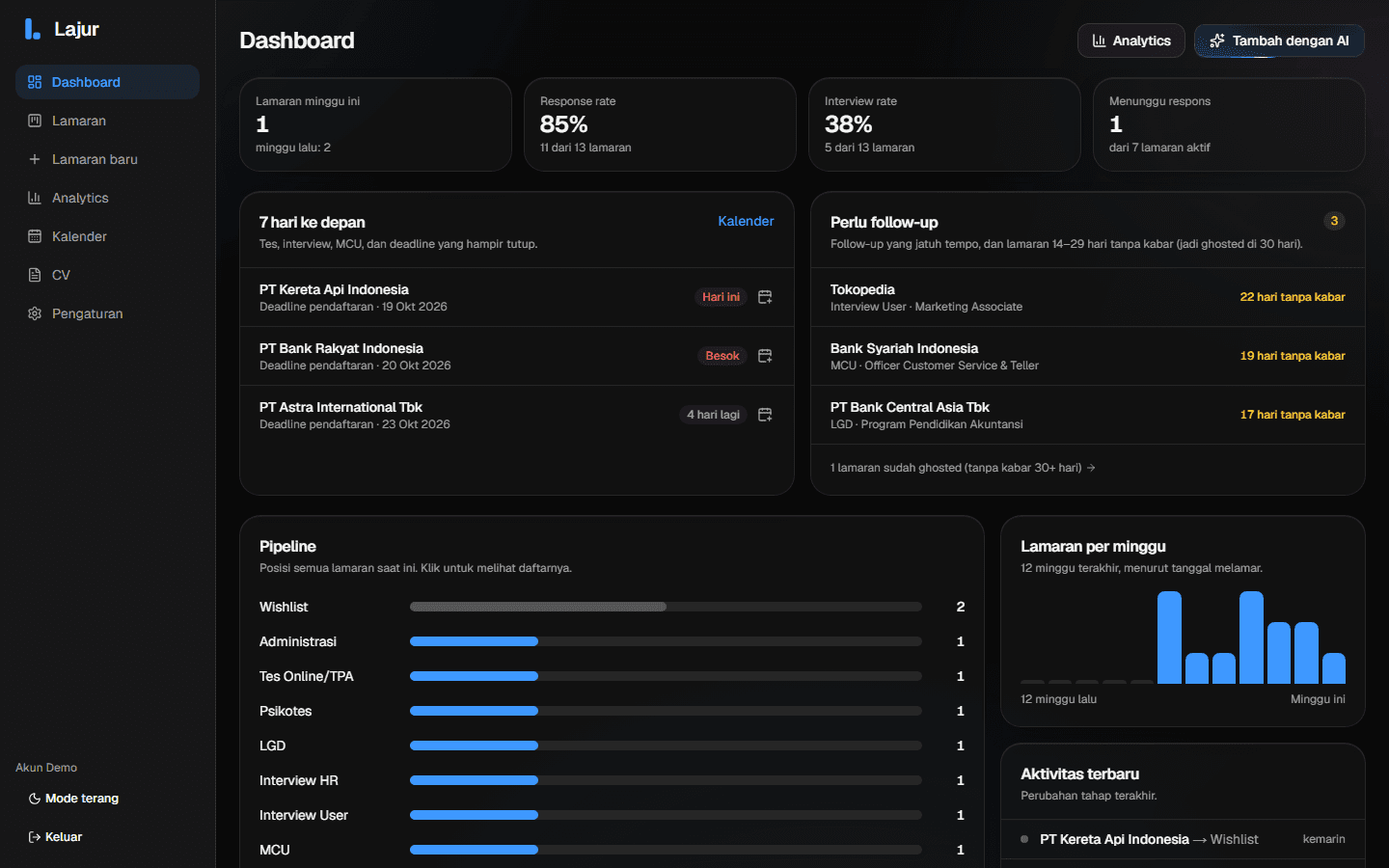This screenshot has height=868, width=1389.
Task: Click the chart icon in top Analytics button
Action: pos(1099,41)
